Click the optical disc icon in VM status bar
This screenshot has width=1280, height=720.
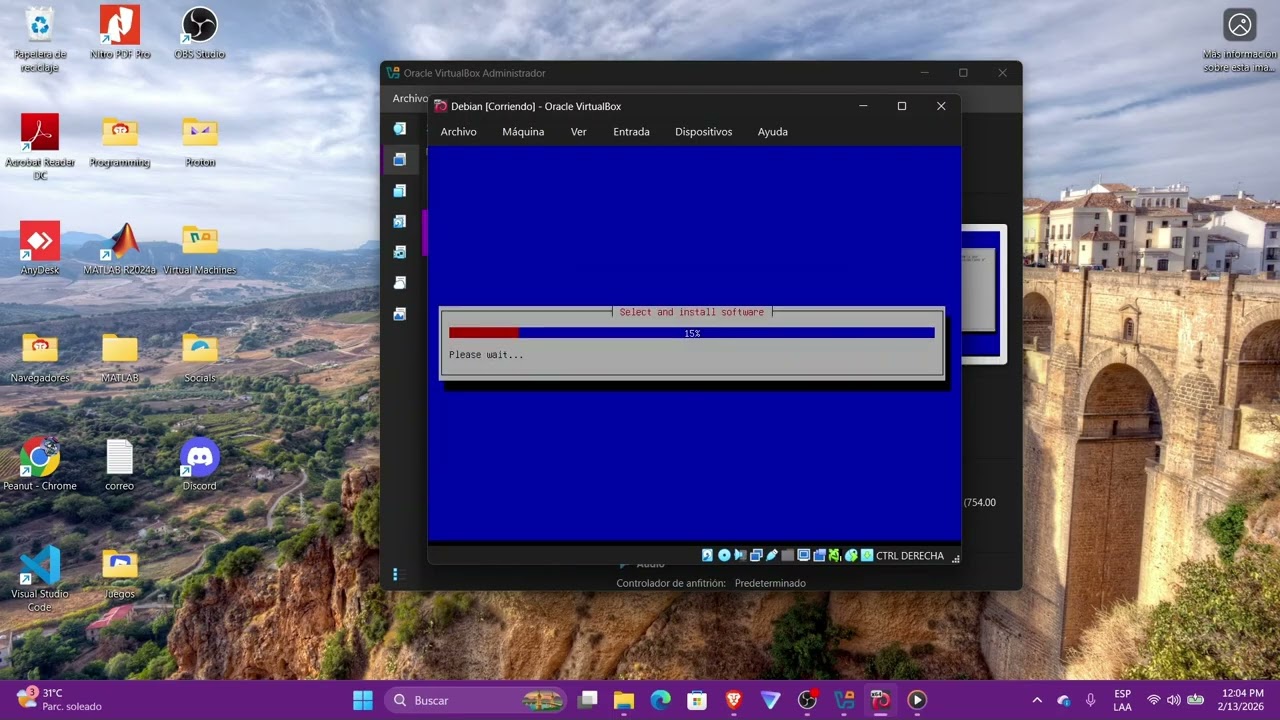(724, 555)
